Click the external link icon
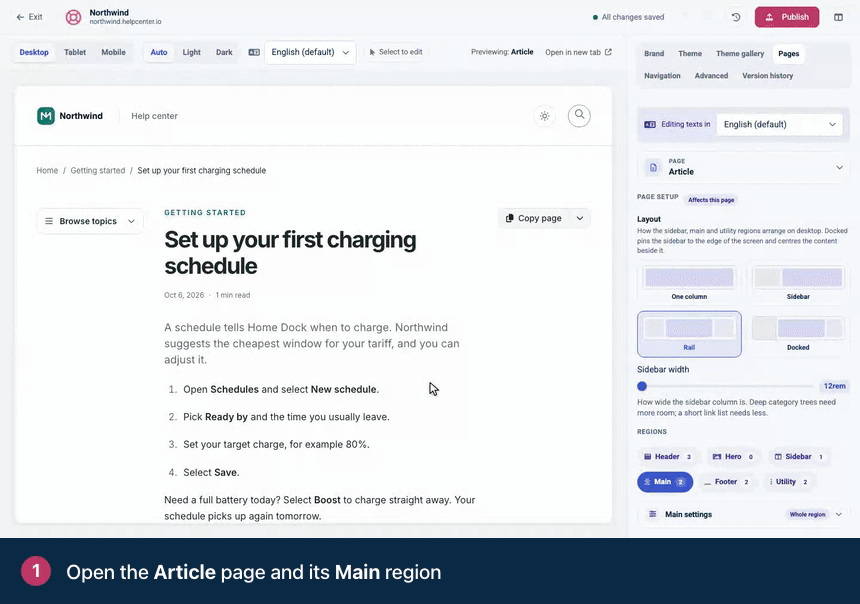Screen dimensions: 860x604 [608, 52]
